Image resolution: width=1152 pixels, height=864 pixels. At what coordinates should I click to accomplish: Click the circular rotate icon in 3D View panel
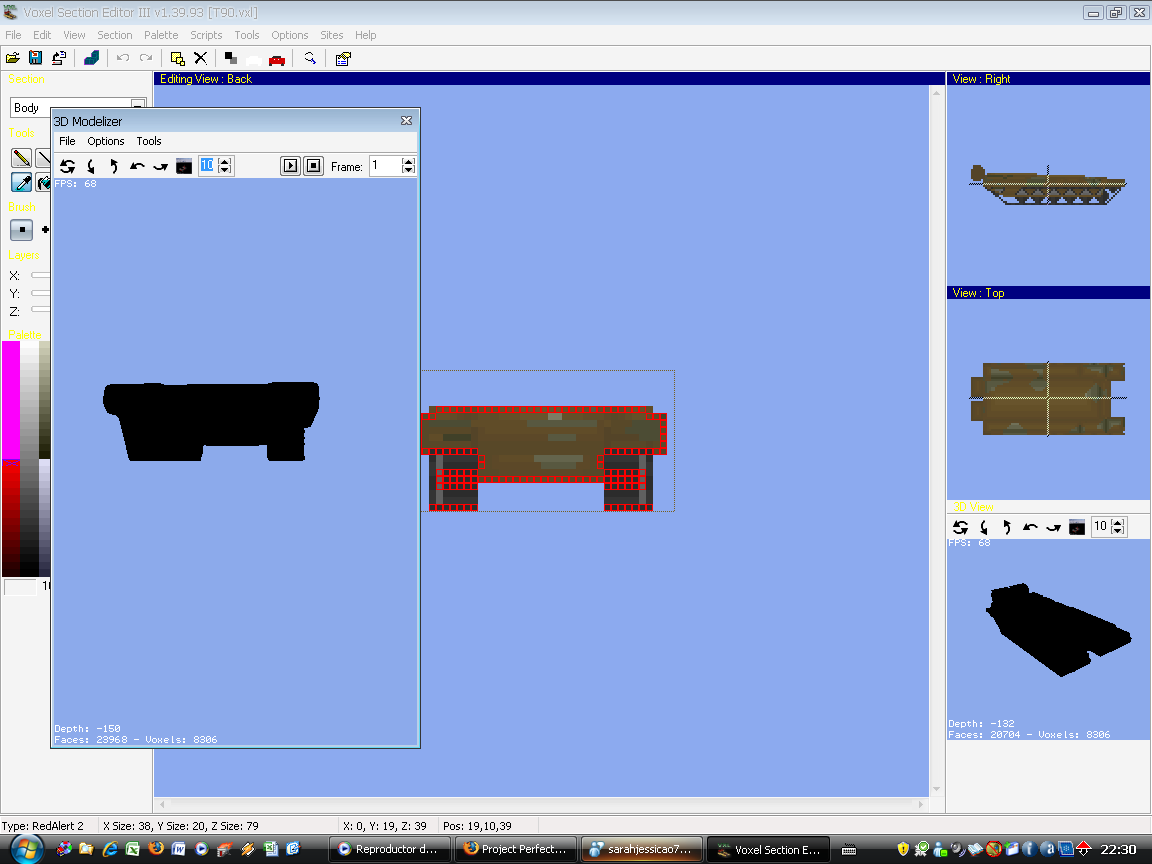[960, 527]
